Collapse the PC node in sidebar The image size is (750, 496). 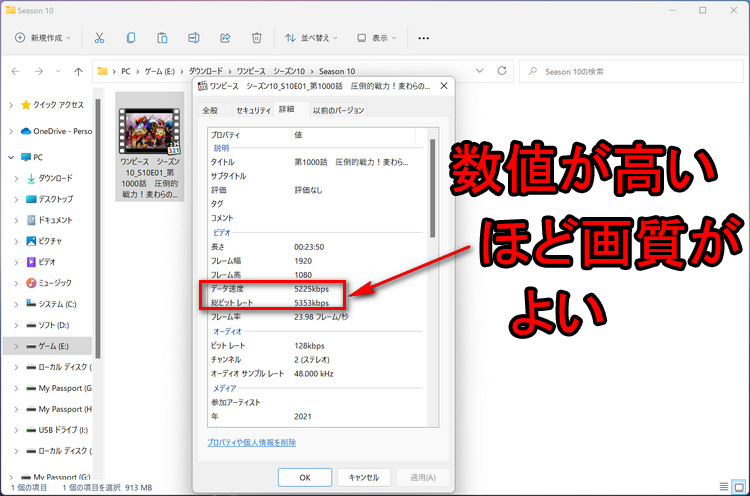pyautogui.click(x=11, y=157)
